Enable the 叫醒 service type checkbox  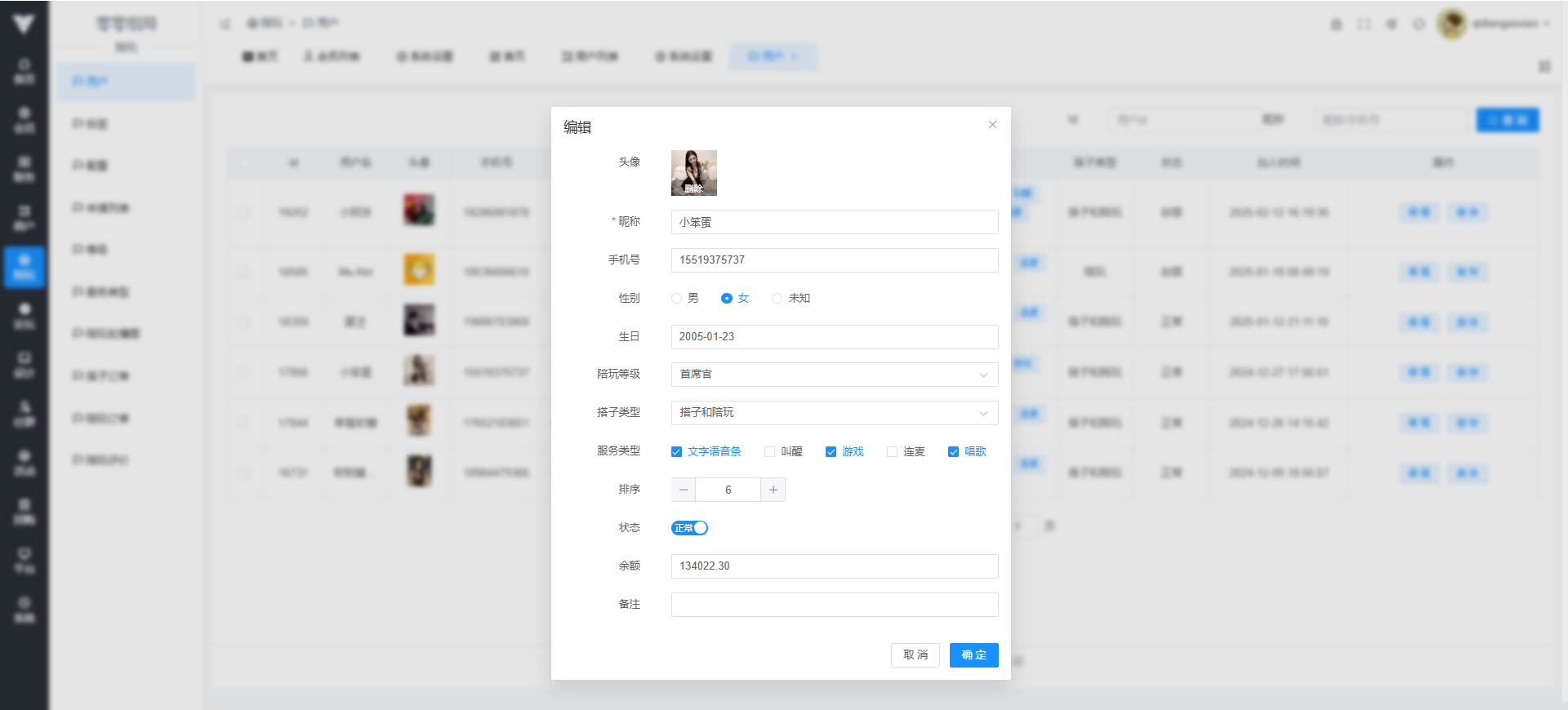[769, 452]
